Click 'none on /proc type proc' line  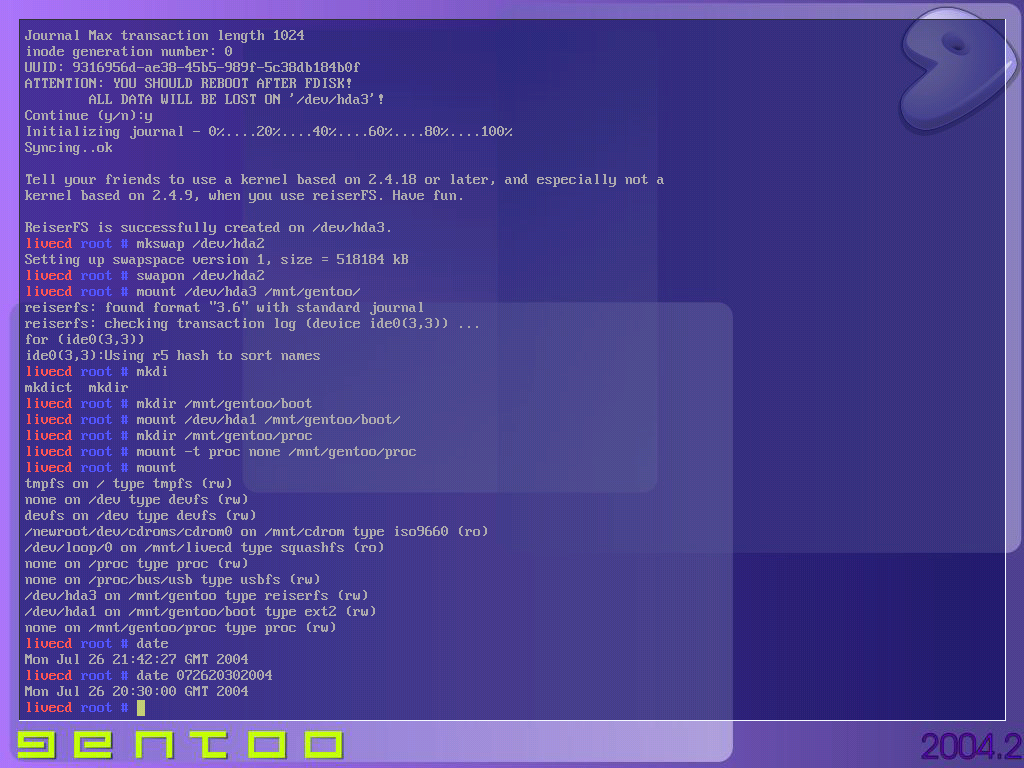(x=136, y=564)
